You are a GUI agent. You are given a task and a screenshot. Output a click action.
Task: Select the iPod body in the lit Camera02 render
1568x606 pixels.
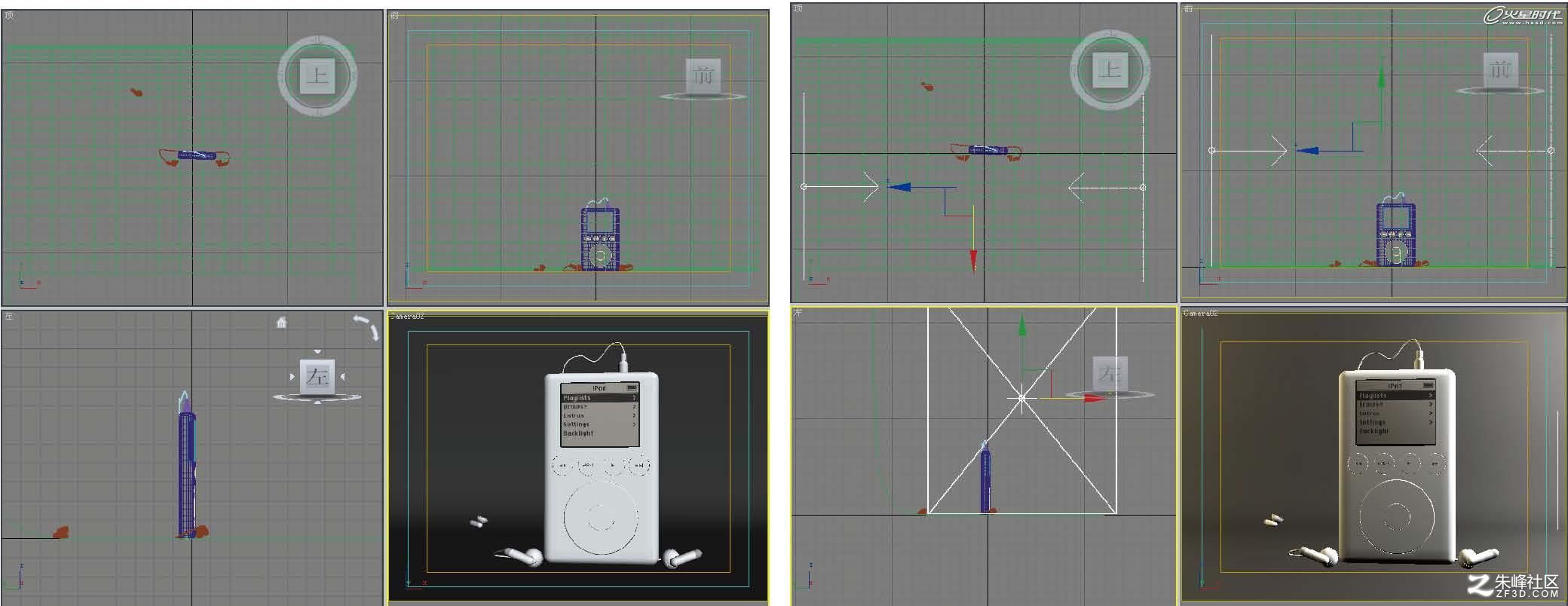(1396, 466)
